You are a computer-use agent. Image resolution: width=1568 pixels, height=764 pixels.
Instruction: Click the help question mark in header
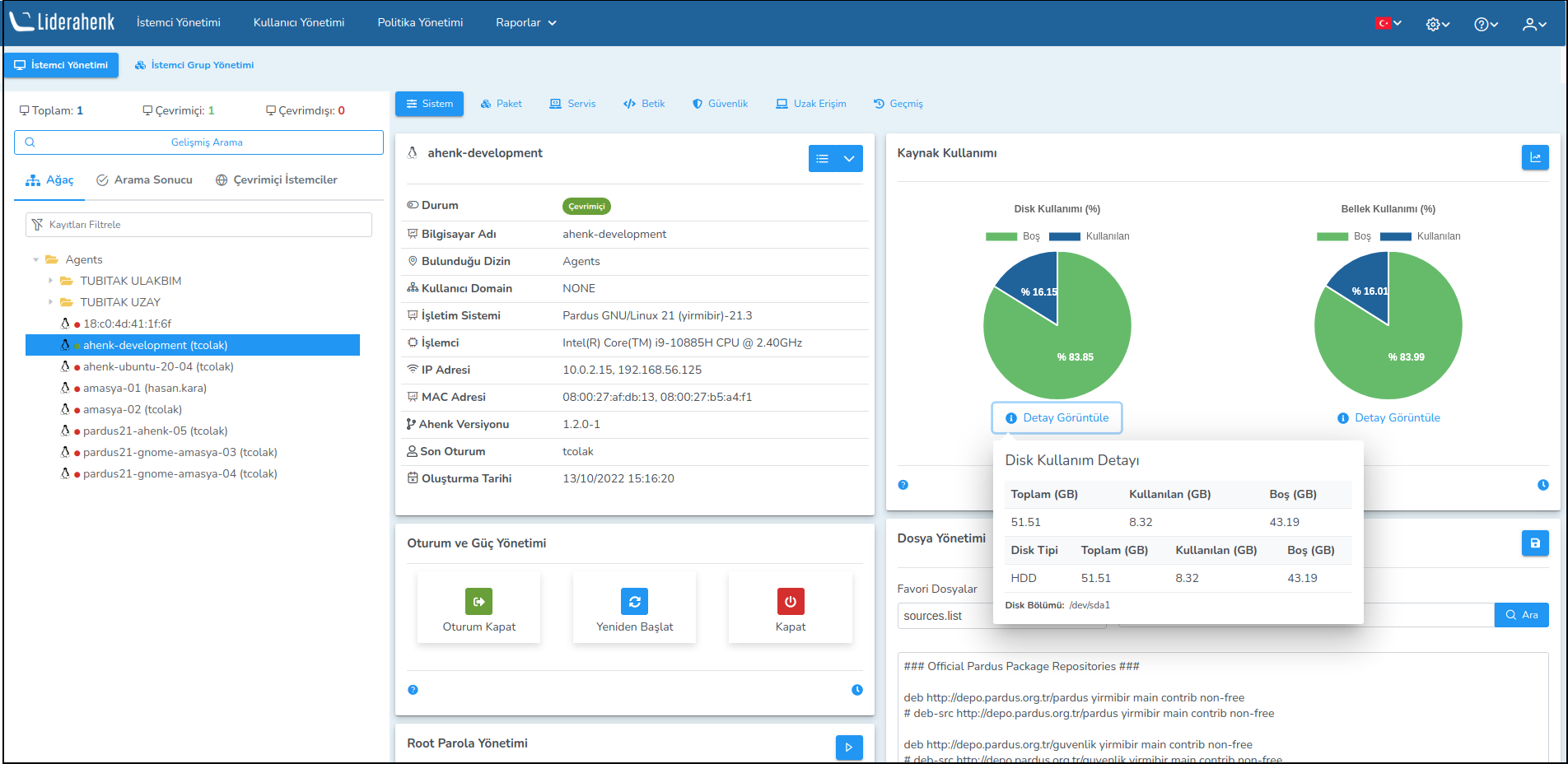pos(1485,24)
